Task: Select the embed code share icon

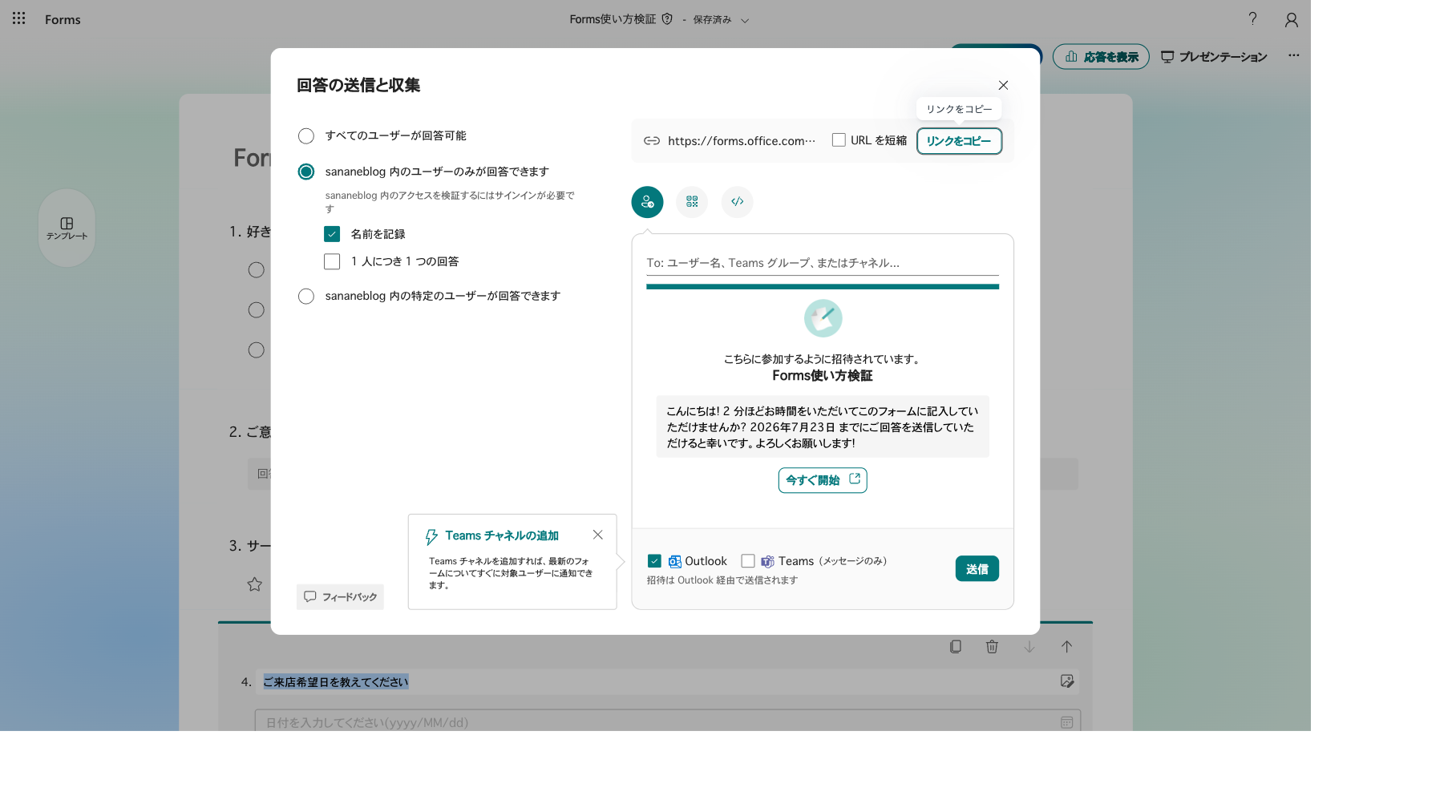Action: pyautogui.click(x=737, y=202)
